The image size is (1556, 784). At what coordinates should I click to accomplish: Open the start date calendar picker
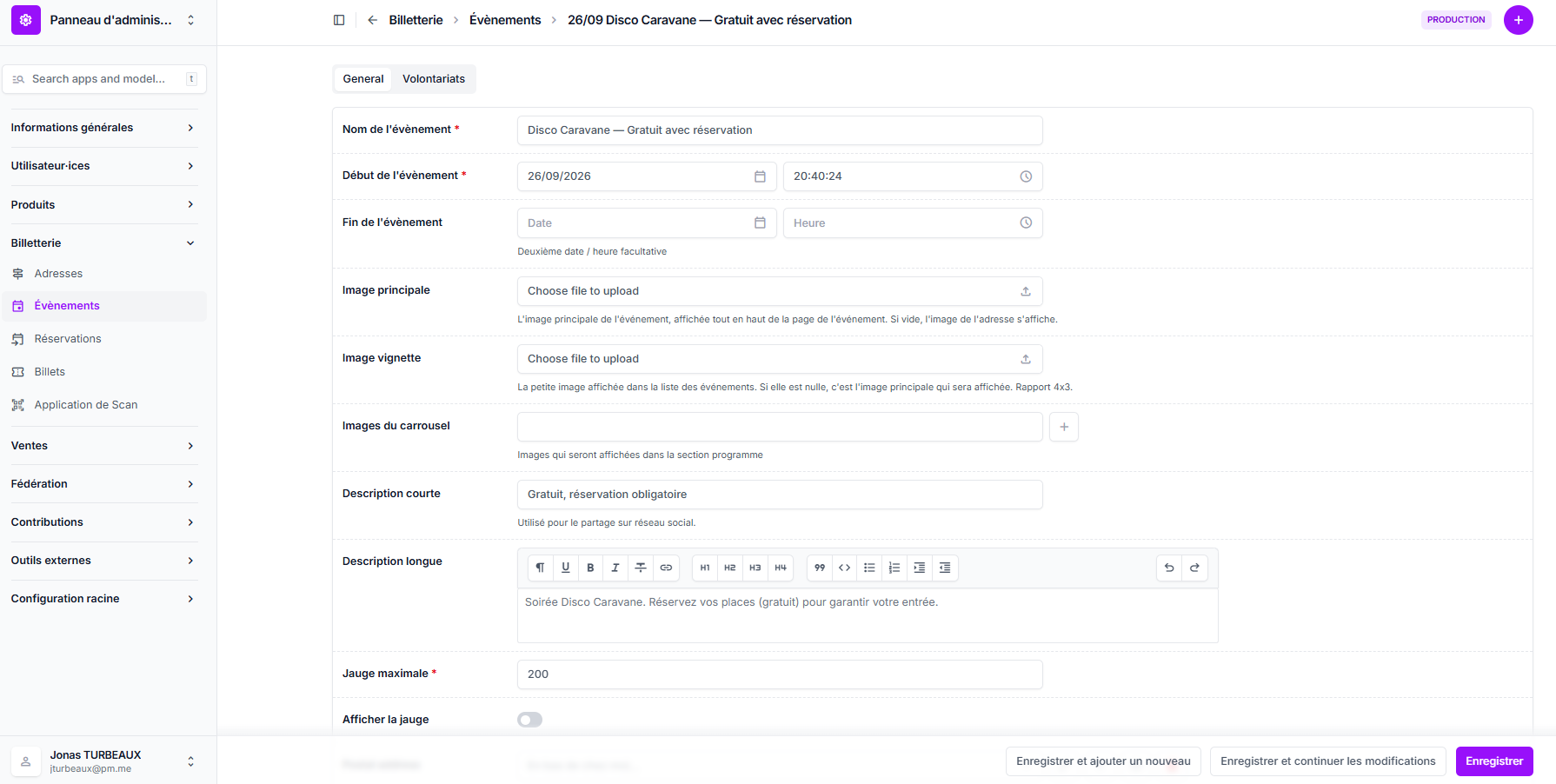760,176
